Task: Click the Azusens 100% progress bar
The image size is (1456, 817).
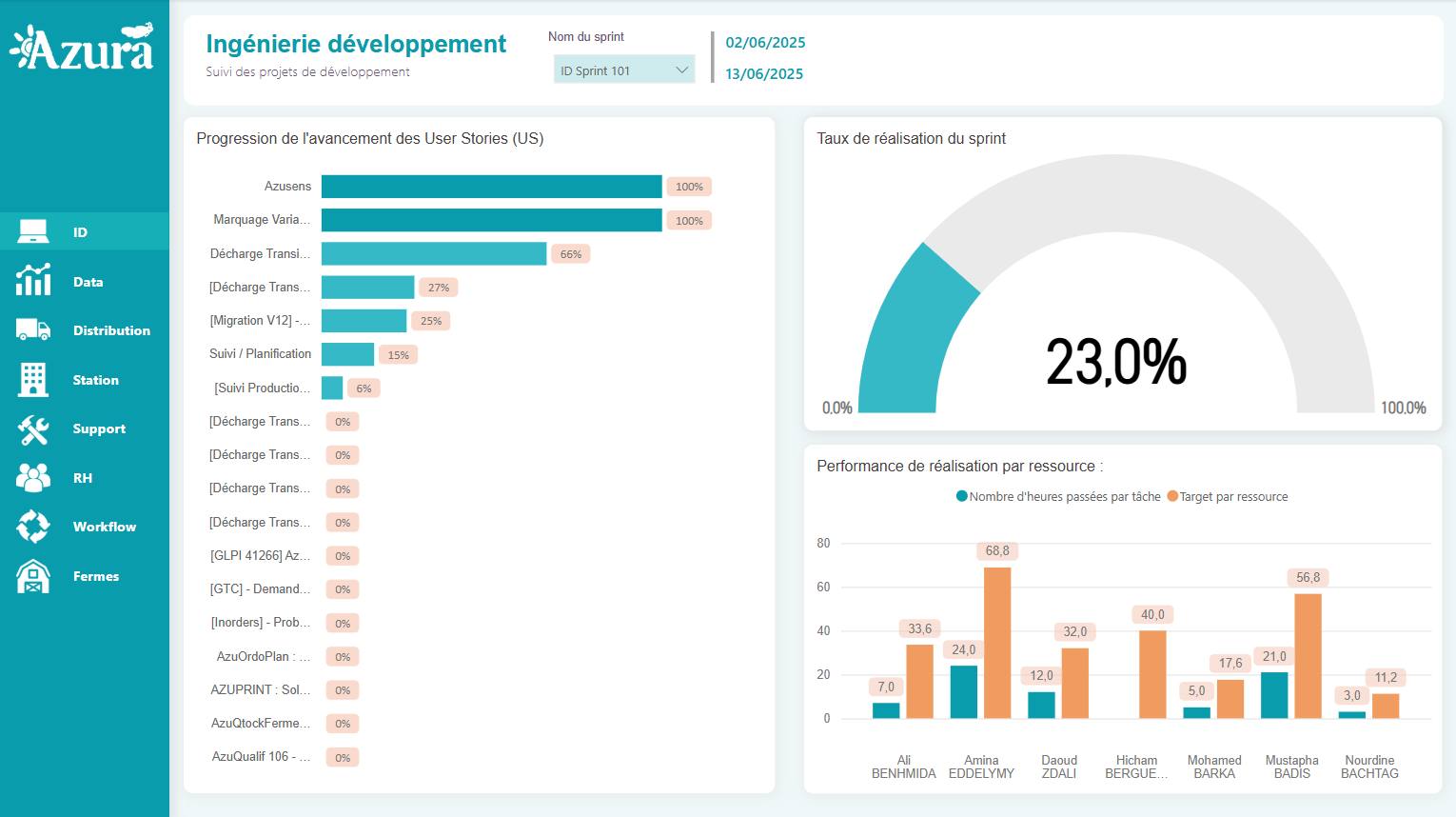Action: coord(491,187)
